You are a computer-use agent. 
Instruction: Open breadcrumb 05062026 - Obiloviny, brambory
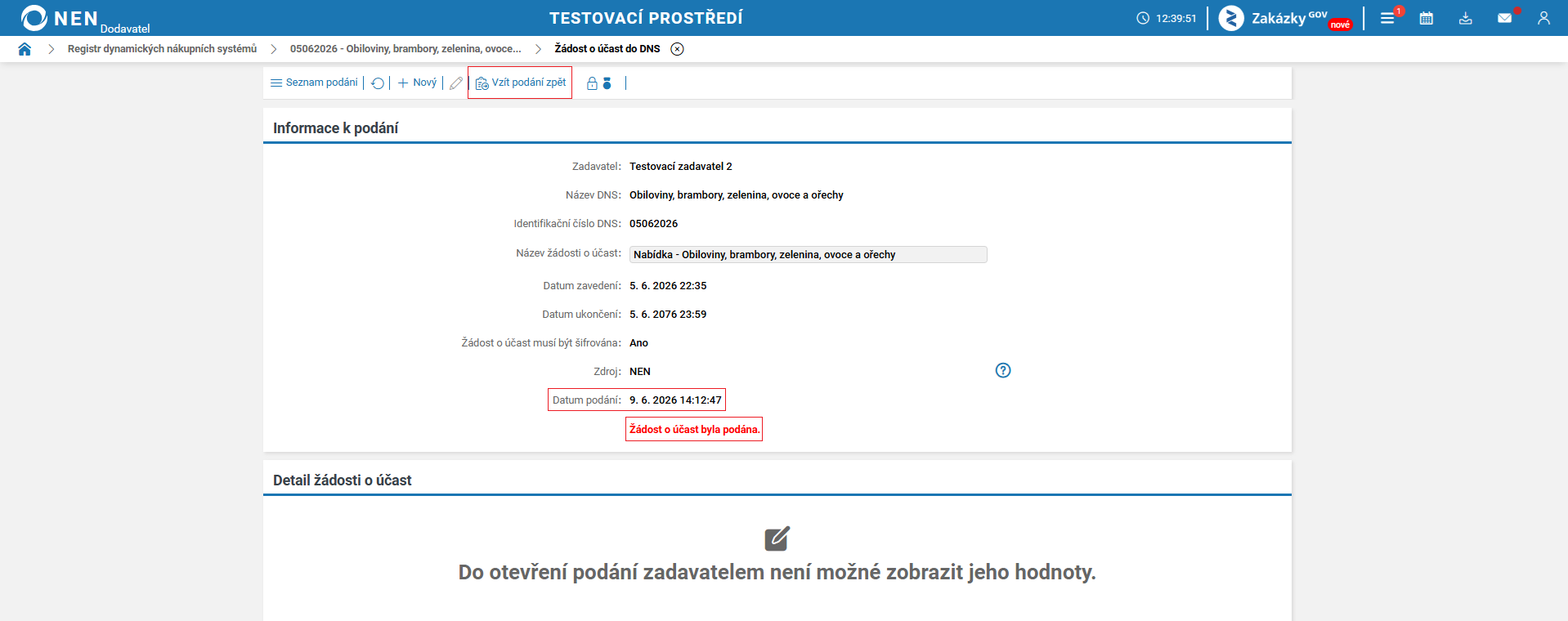tap(405, 49)
